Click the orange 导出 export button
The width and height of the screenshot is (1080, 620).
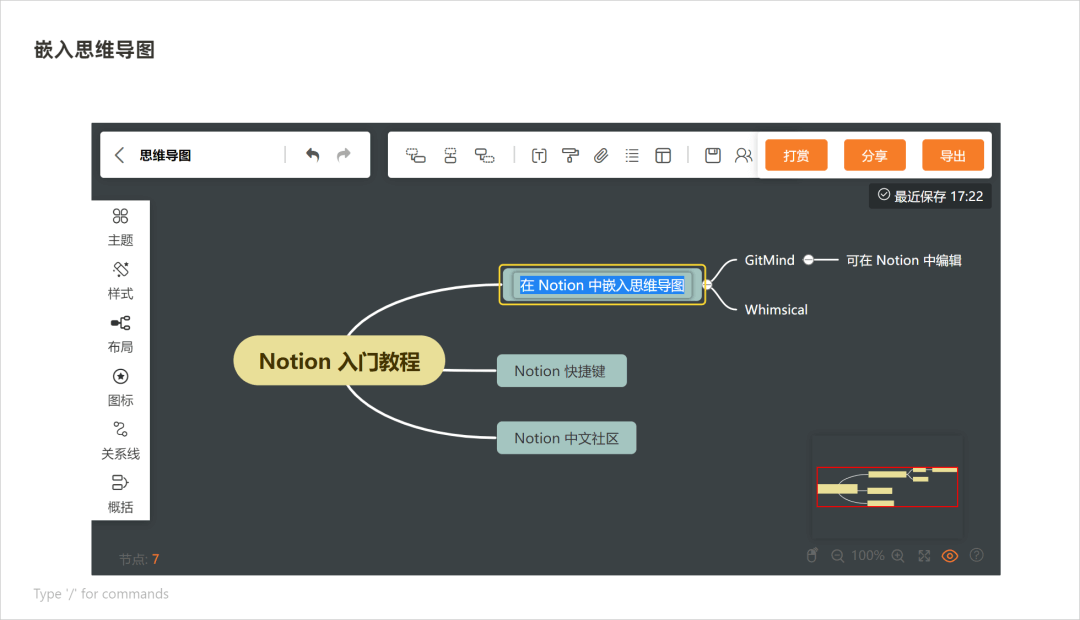[953, 156]
